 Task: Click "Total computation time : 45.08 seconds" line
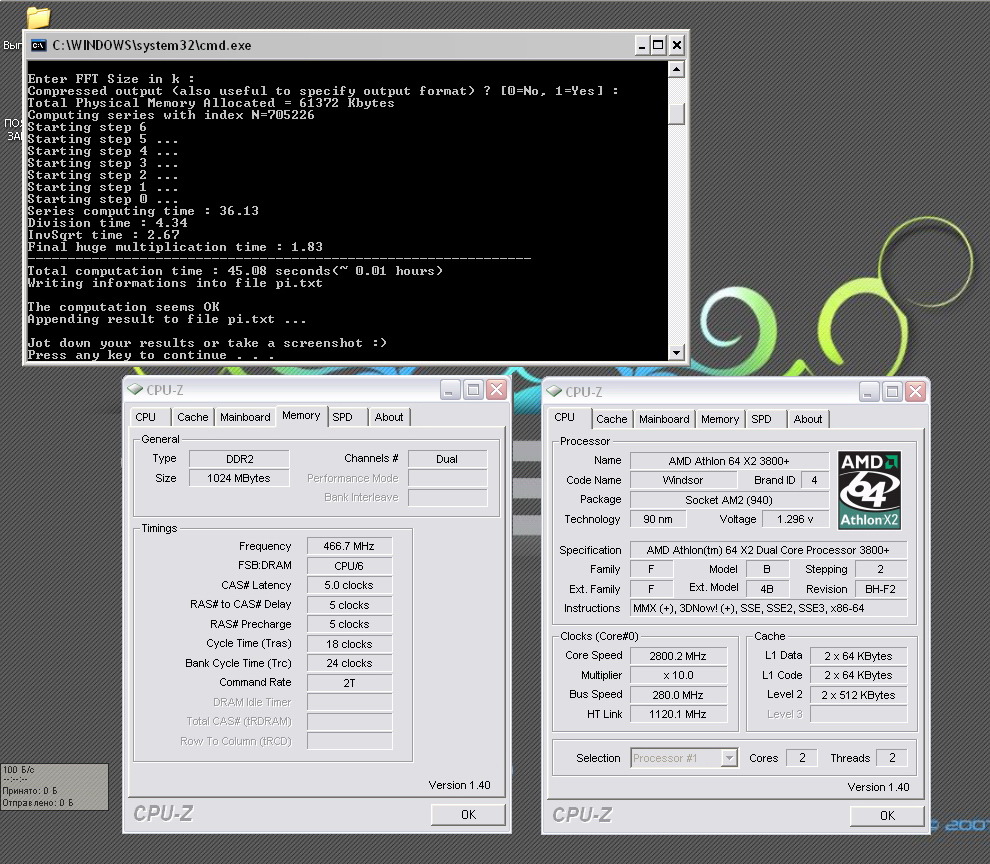pos(235,271)
